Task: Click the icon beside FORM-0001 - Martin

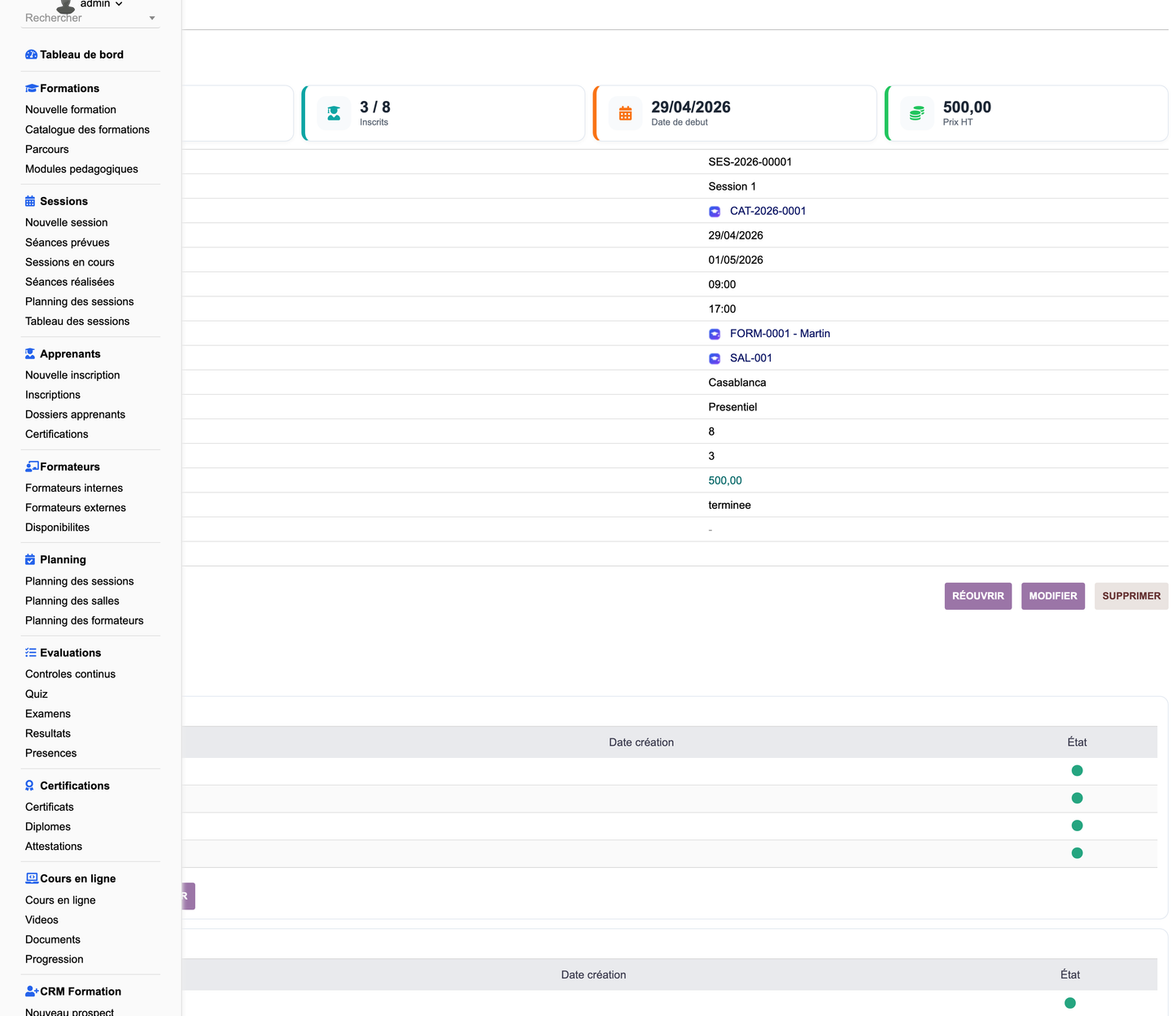Action: tap(715, 334)
